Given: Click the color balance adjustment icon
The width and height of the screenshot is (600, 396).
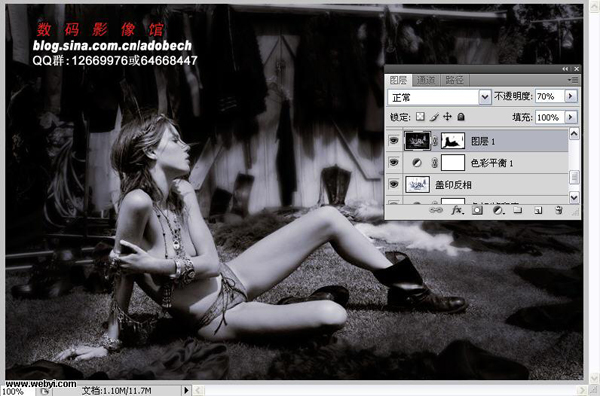Looking at the screenshot, I should click(417, 163).
